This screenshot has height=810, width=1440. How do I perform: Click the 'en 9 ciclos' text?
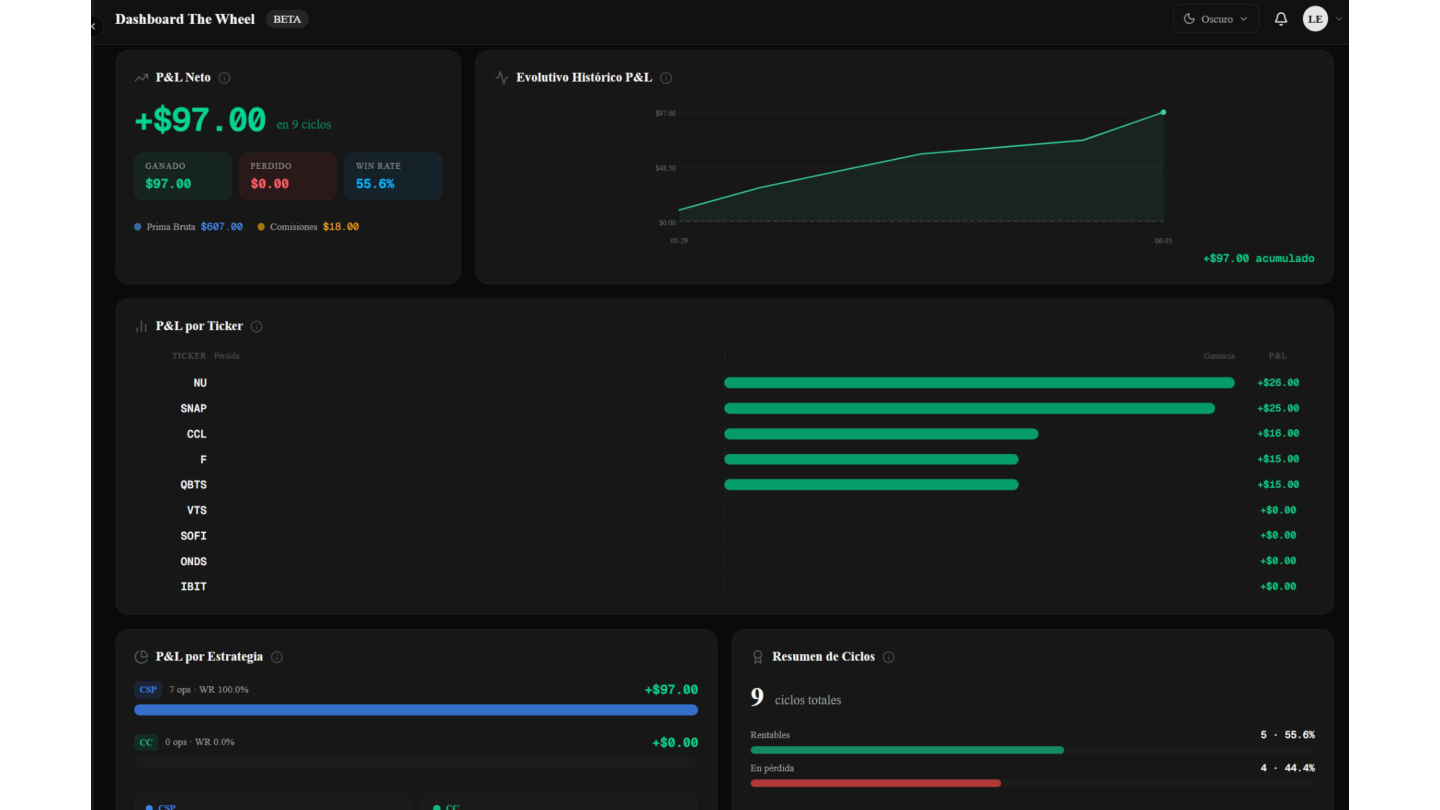coord(304,125)
